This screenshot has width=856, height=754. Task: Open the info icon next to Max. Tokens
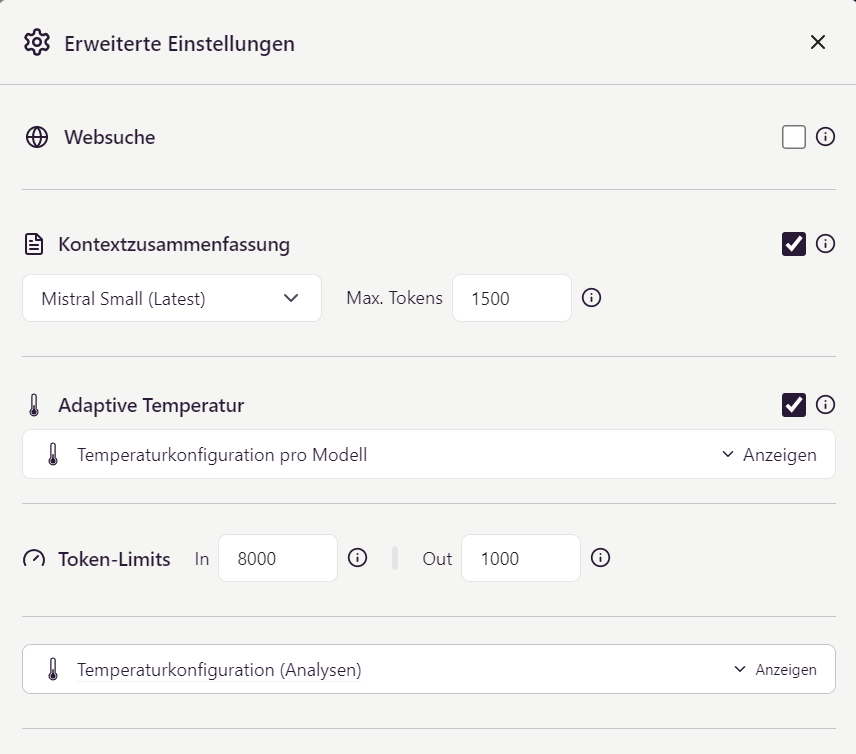click(591, 298)
